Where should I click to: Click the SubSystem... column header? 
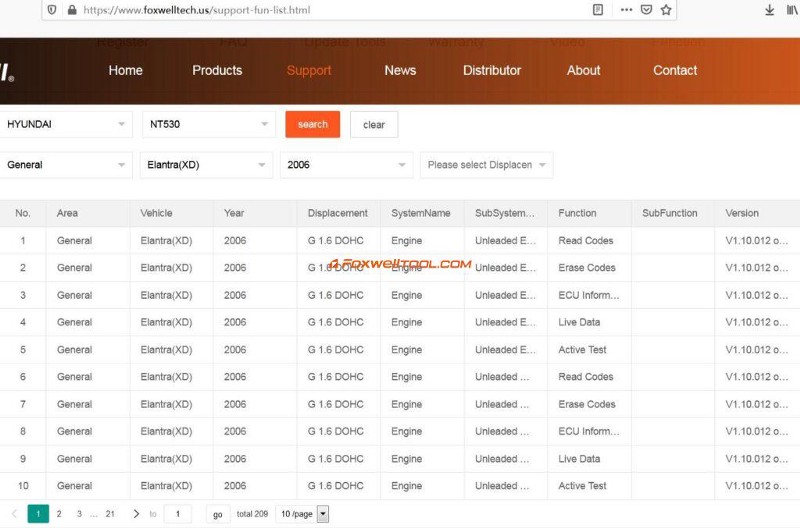click(x=505, y=213)
